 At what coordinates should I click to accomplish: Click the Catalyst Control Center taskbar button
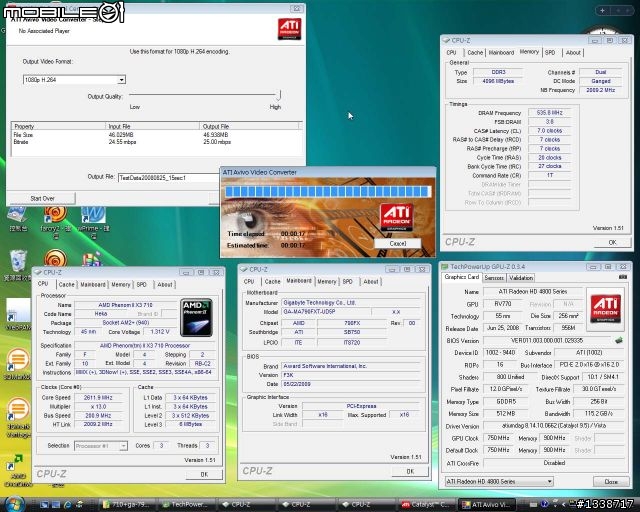426,505
